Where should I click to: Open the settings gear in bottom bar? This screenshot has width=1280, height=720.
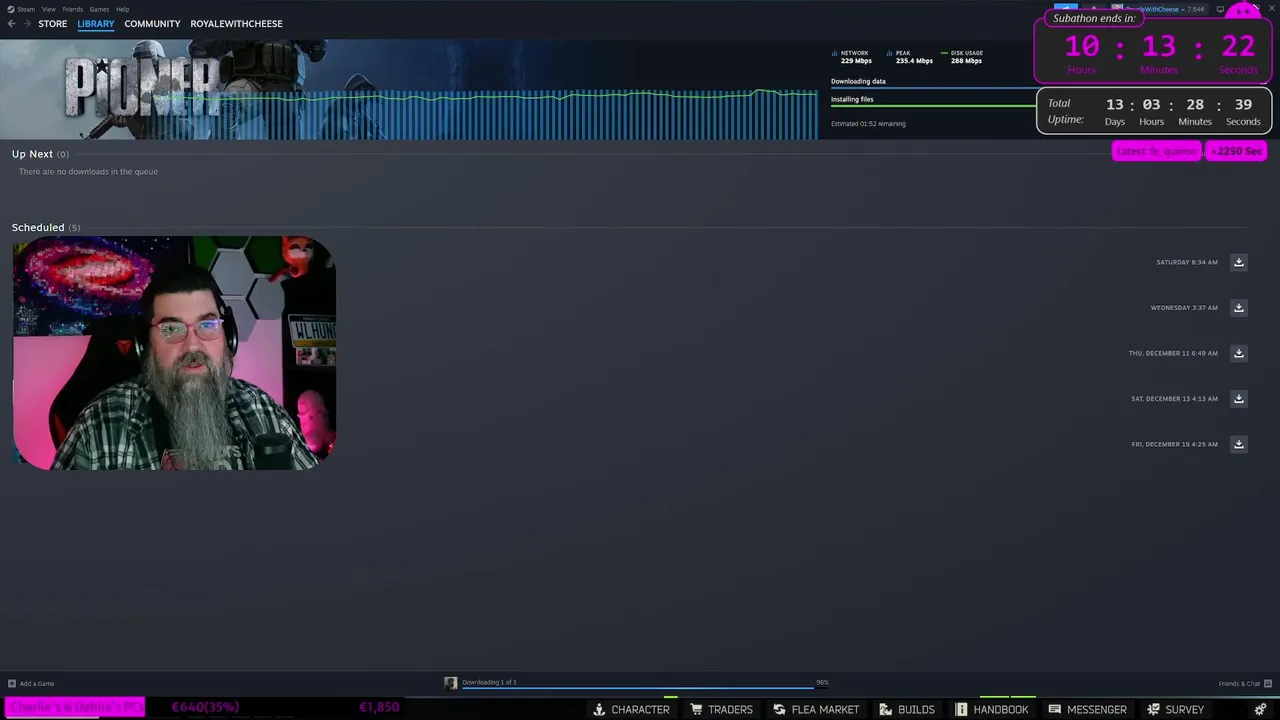click(1260, 709)
